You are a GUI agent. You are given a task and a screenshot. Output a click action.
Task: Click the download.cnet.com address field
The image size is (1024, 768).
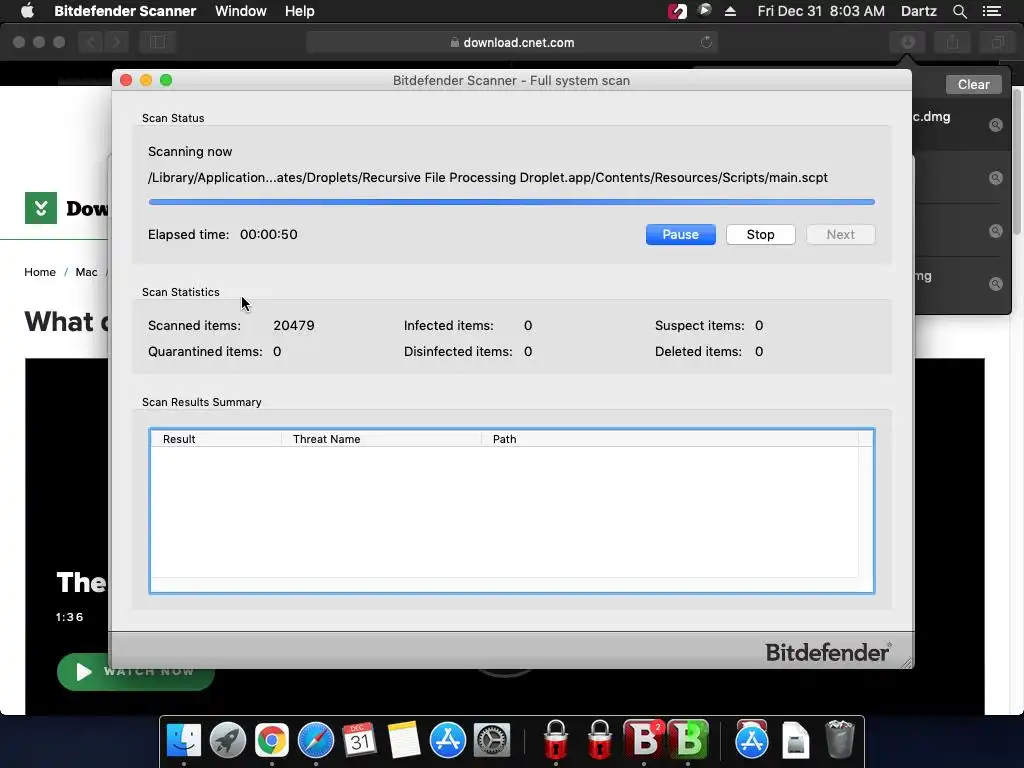(511, 42)
